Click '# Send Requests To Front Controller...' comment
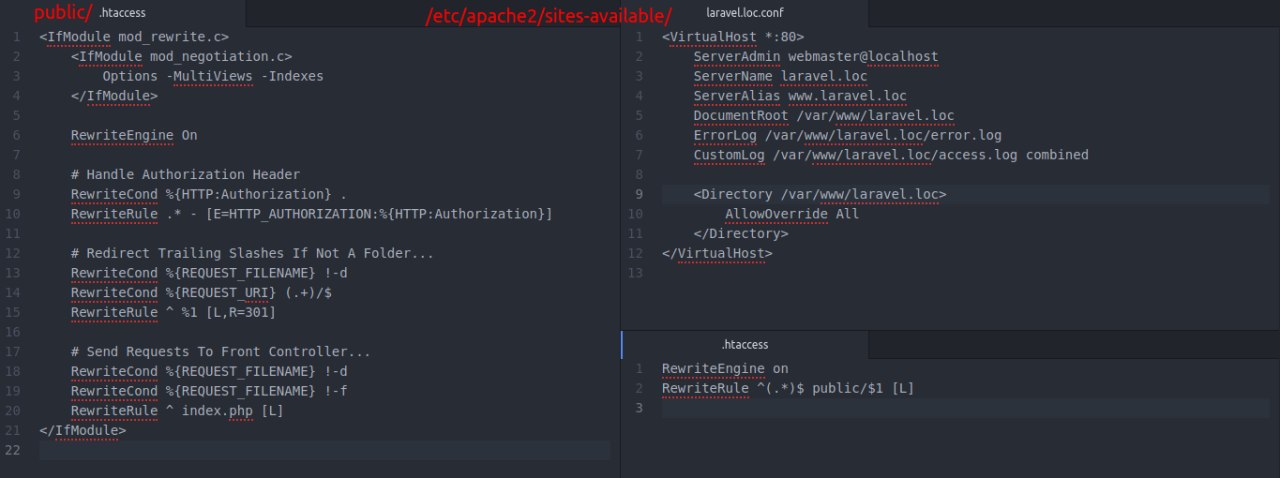1280x478 pixels. [x=221, y=352]
